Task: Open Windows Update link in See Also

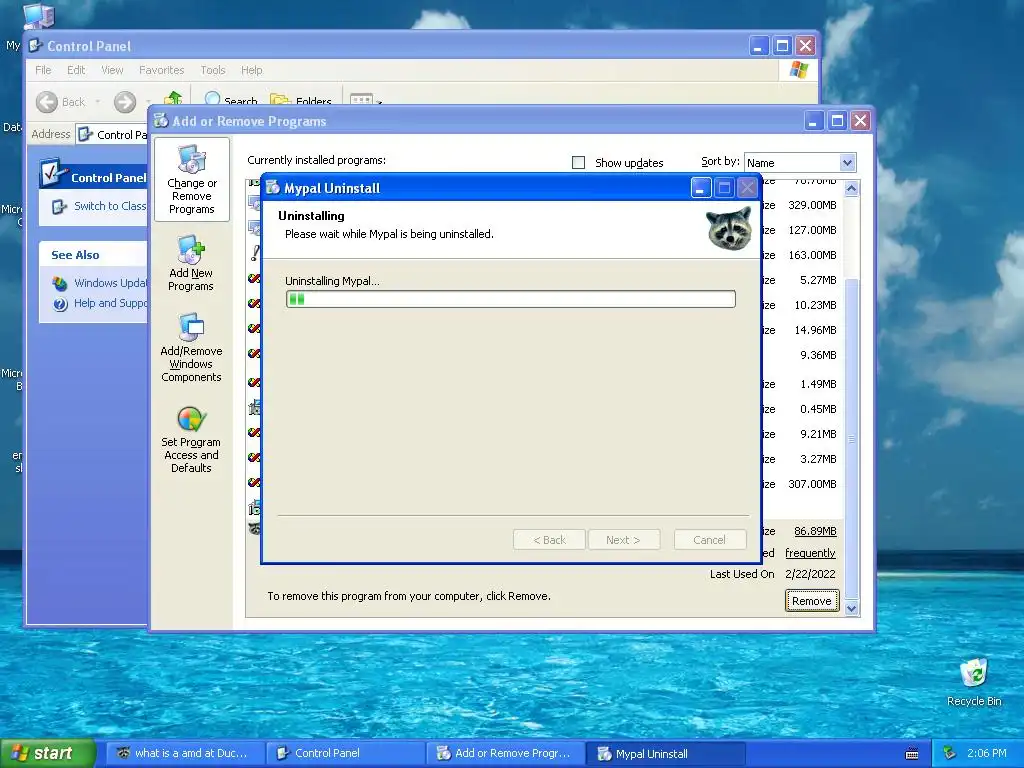Action: [x=110, y=283]
